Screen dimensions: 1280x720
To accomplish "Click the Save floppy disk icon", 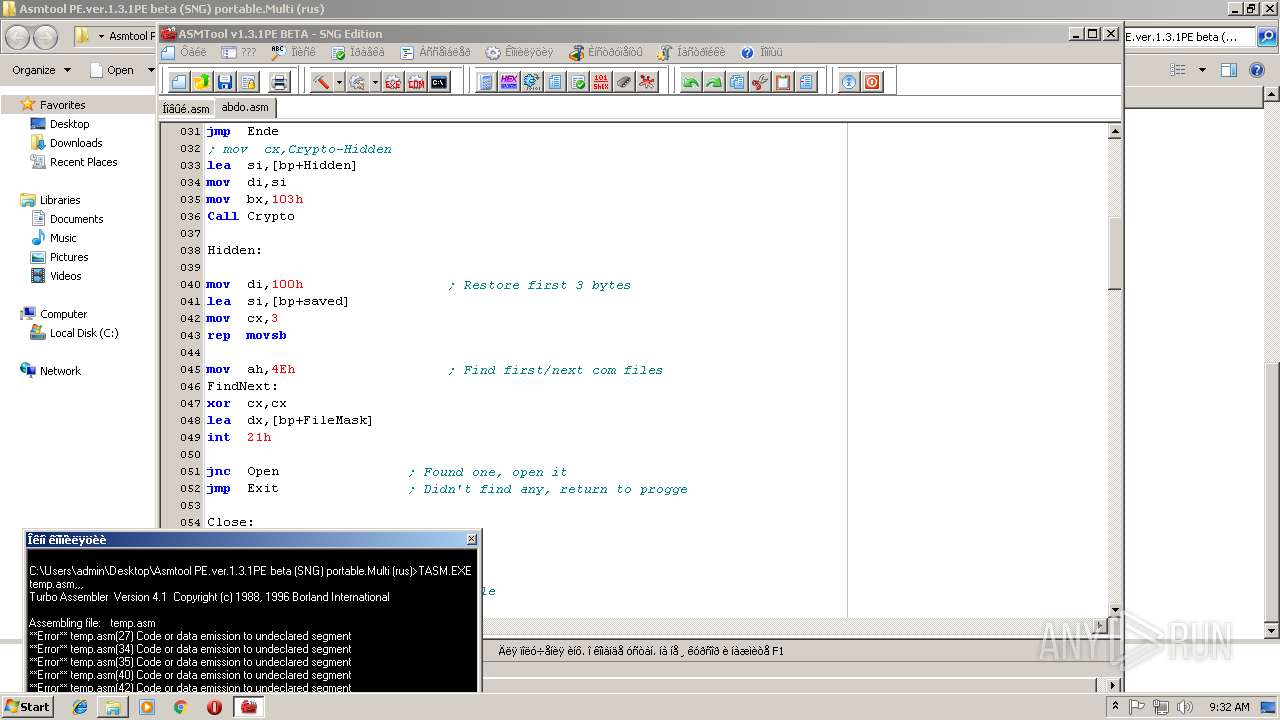I will 225,82.
